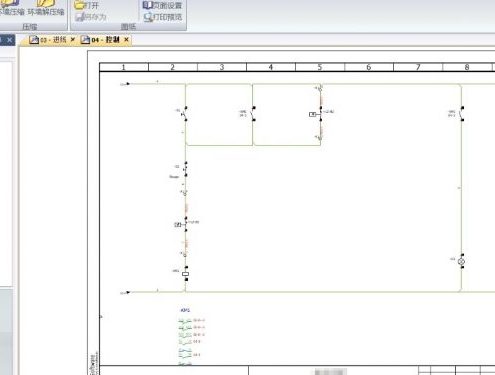The height and width of the screenshot is (375, 495).
Task: Select the coil symbol at bottom of column 2
Action: point(186,274)
